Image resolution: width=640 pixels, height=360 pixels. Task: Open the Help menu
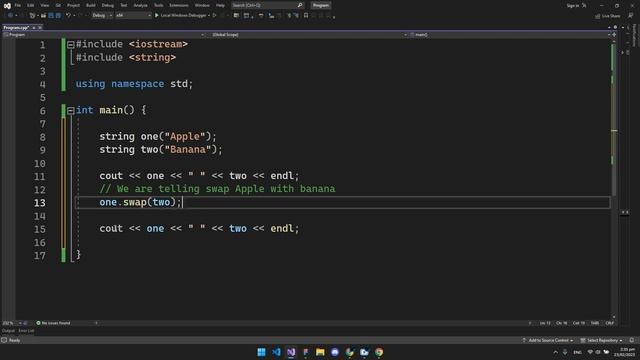pyautogui.click(x=220, y=5)
